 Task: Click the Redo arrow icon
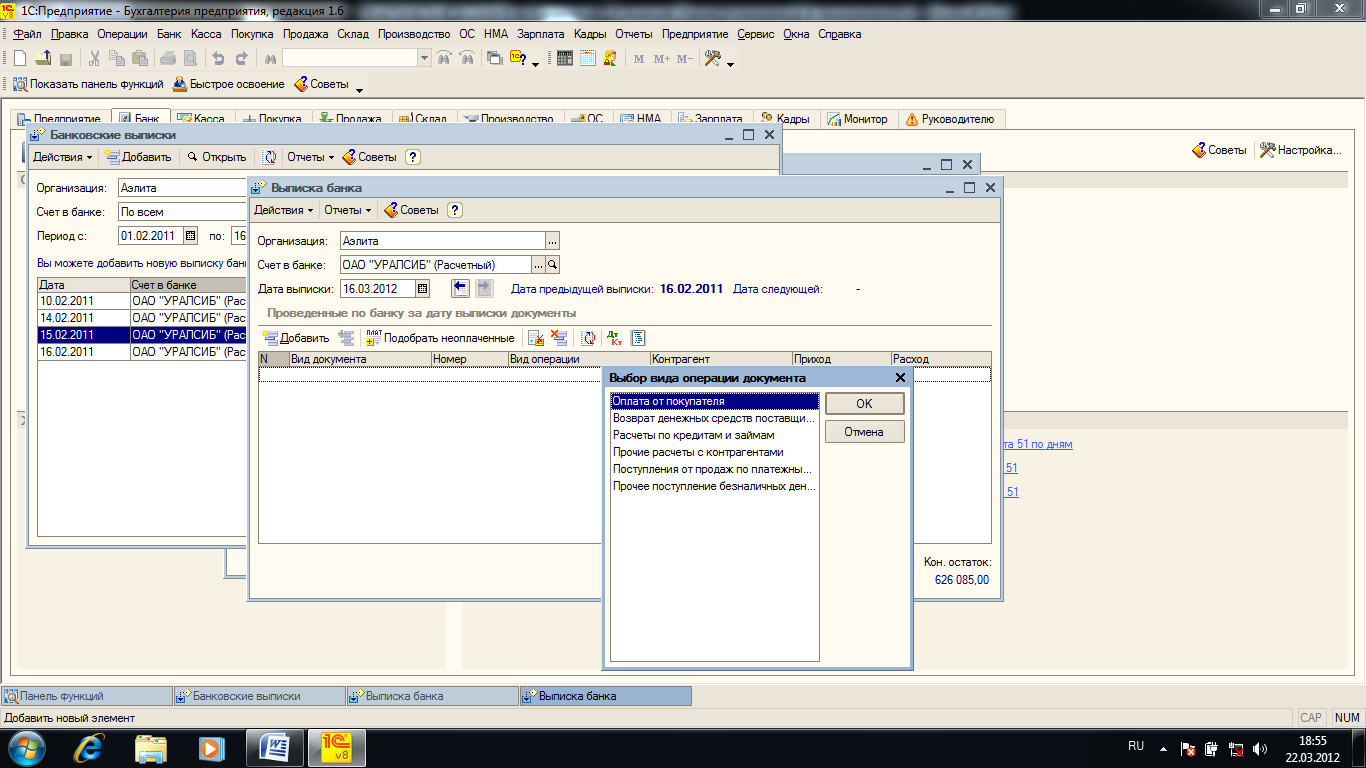coord(241,58)
